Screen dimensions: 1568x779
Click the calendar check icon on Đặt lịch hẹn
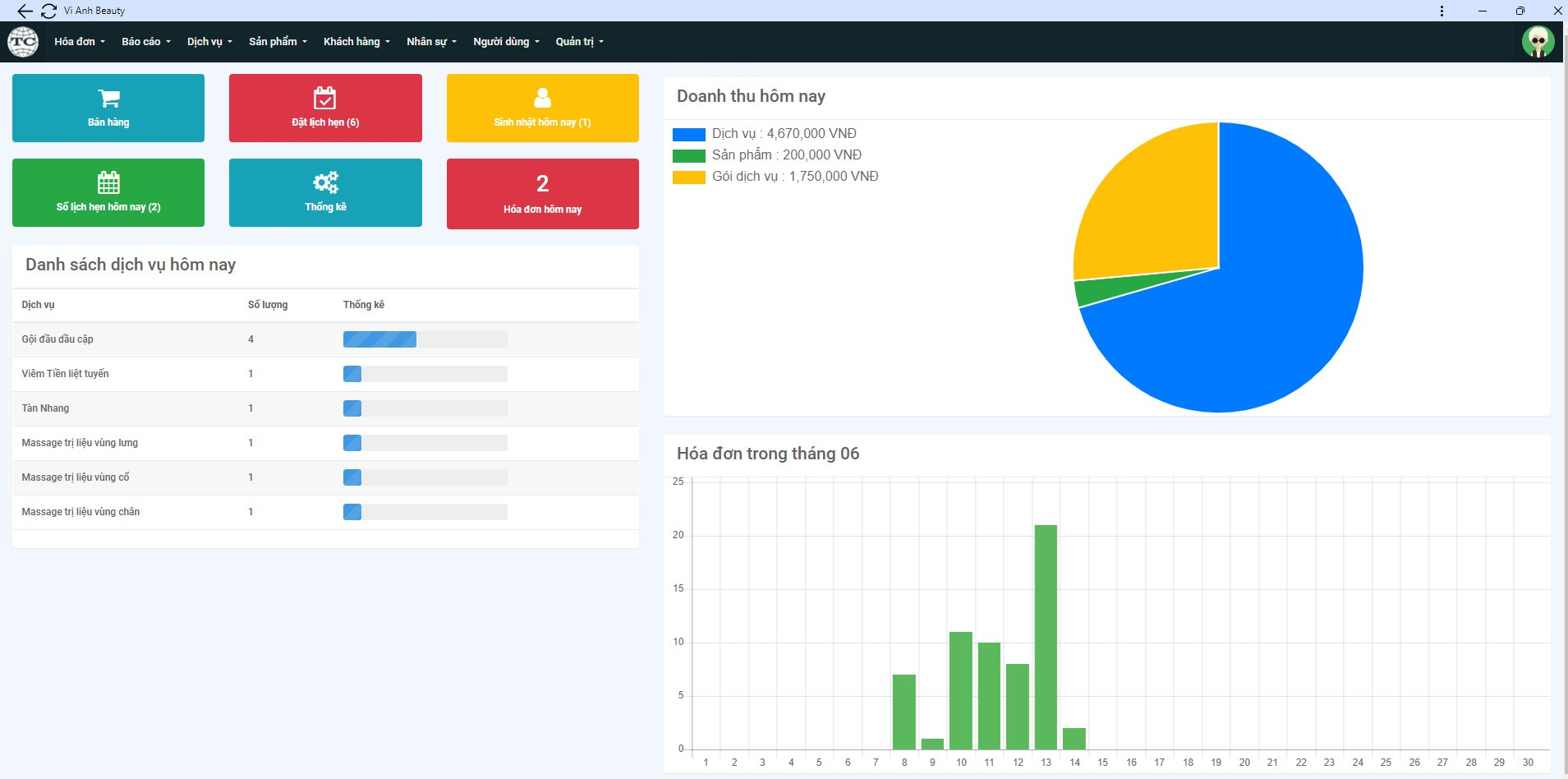325,98
